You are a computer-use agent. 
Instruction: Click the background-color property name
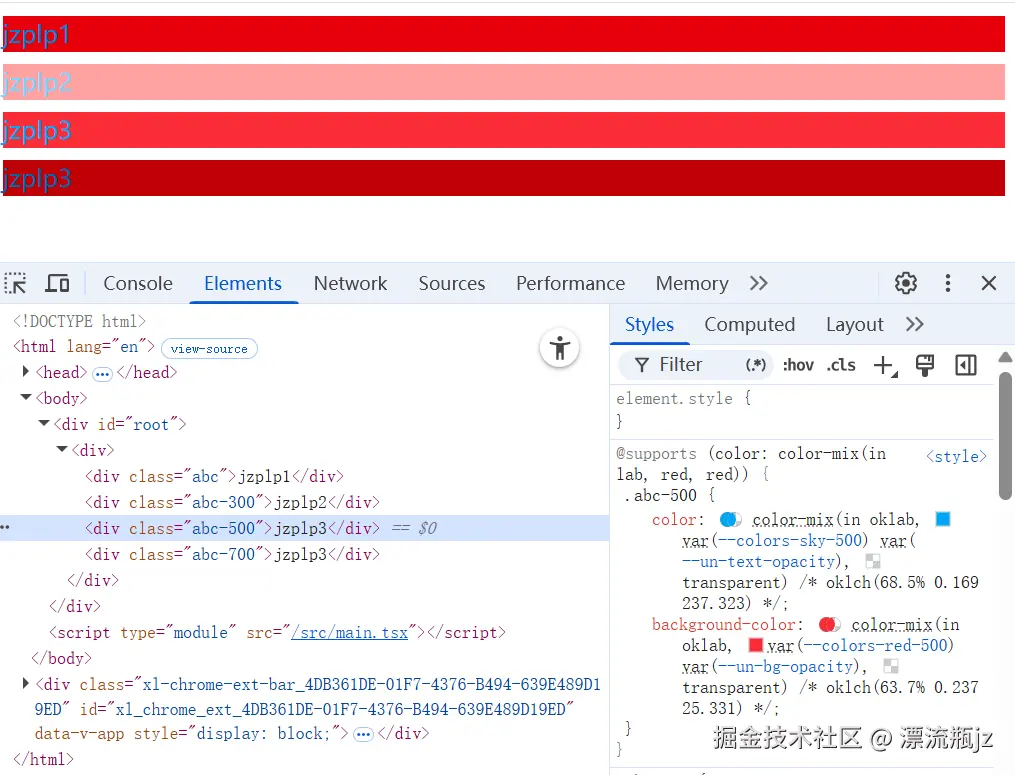[x=723, y=625]
